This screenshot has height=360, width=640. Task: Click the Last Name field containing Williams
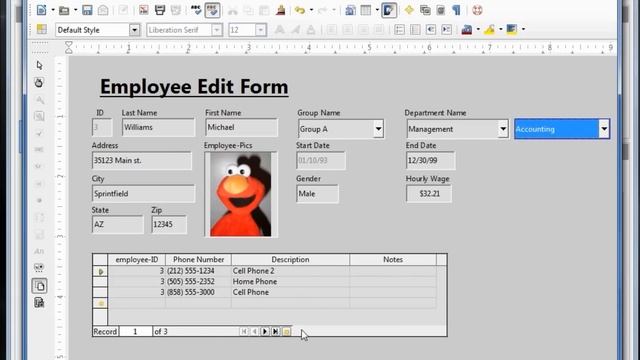click(x=158, y=127)
